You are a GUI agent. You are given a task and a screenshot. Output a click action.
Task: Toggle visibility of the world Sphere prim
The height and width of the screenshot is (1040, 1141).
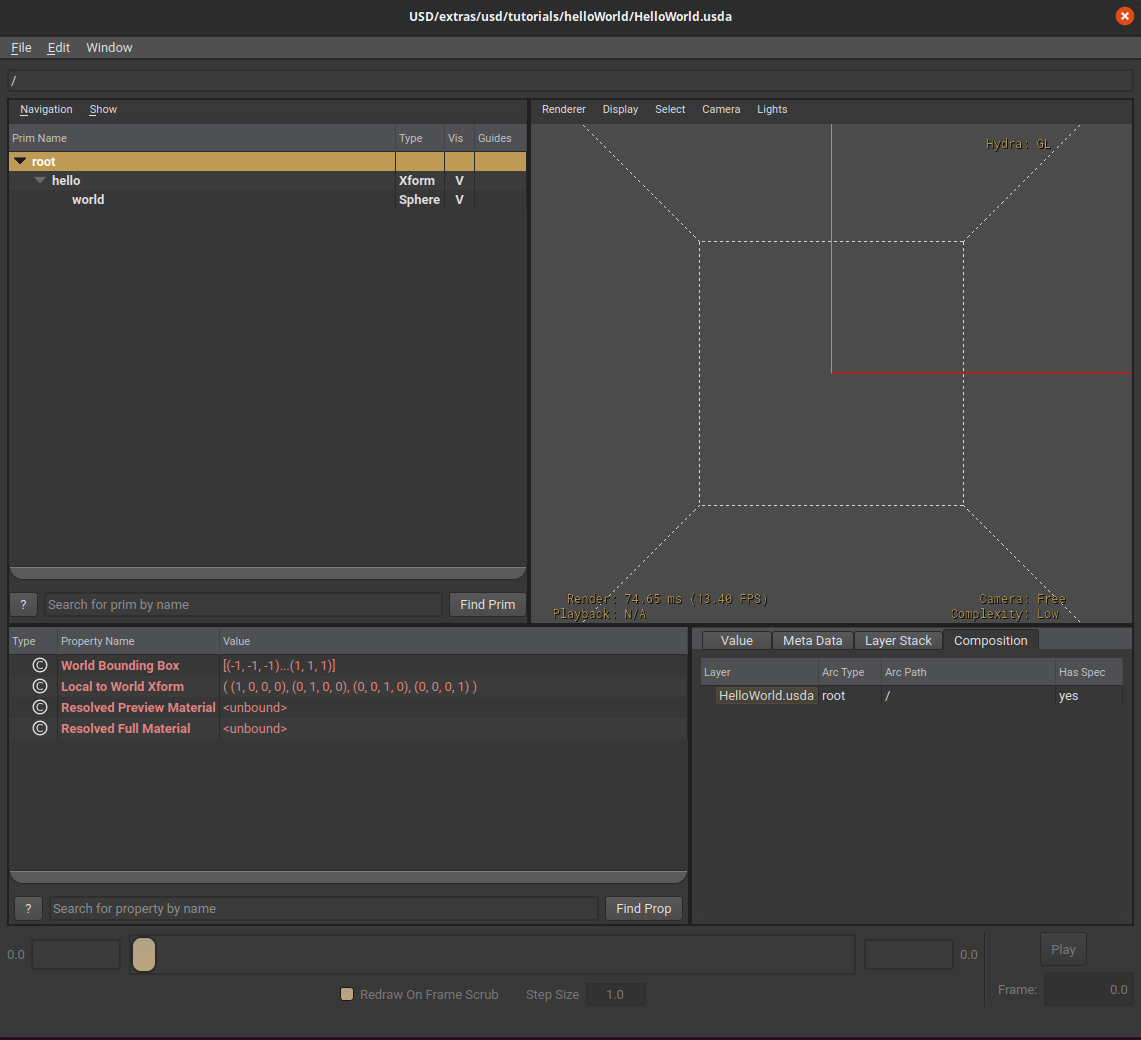[x=459, y=199]
